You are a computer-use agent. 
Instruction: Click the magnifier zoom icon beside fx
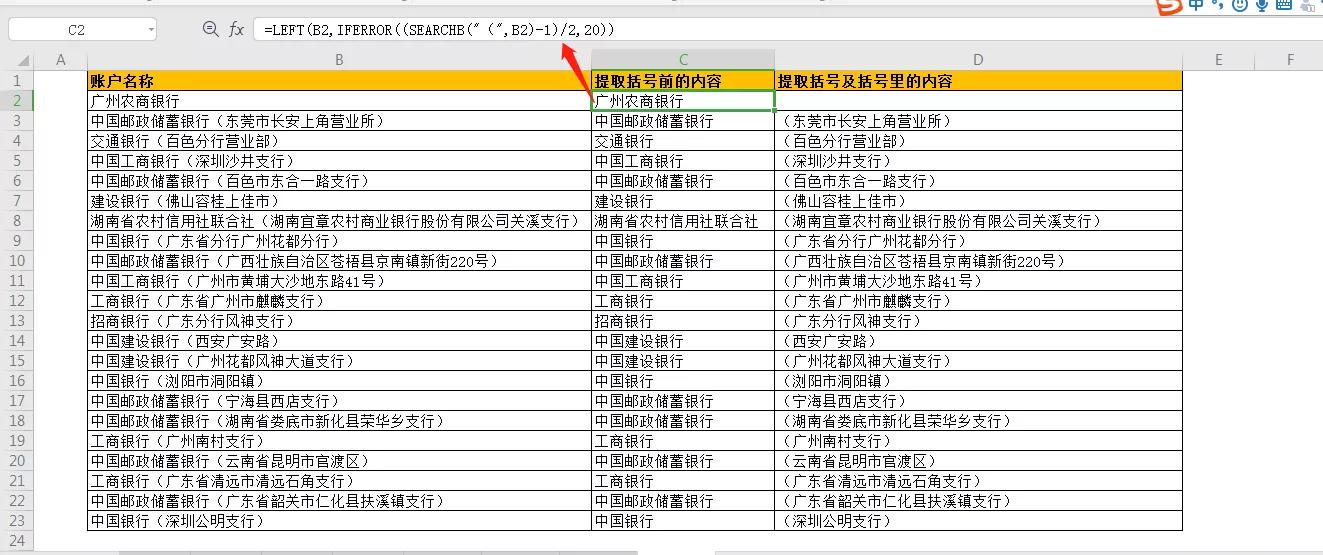[210, 30]
